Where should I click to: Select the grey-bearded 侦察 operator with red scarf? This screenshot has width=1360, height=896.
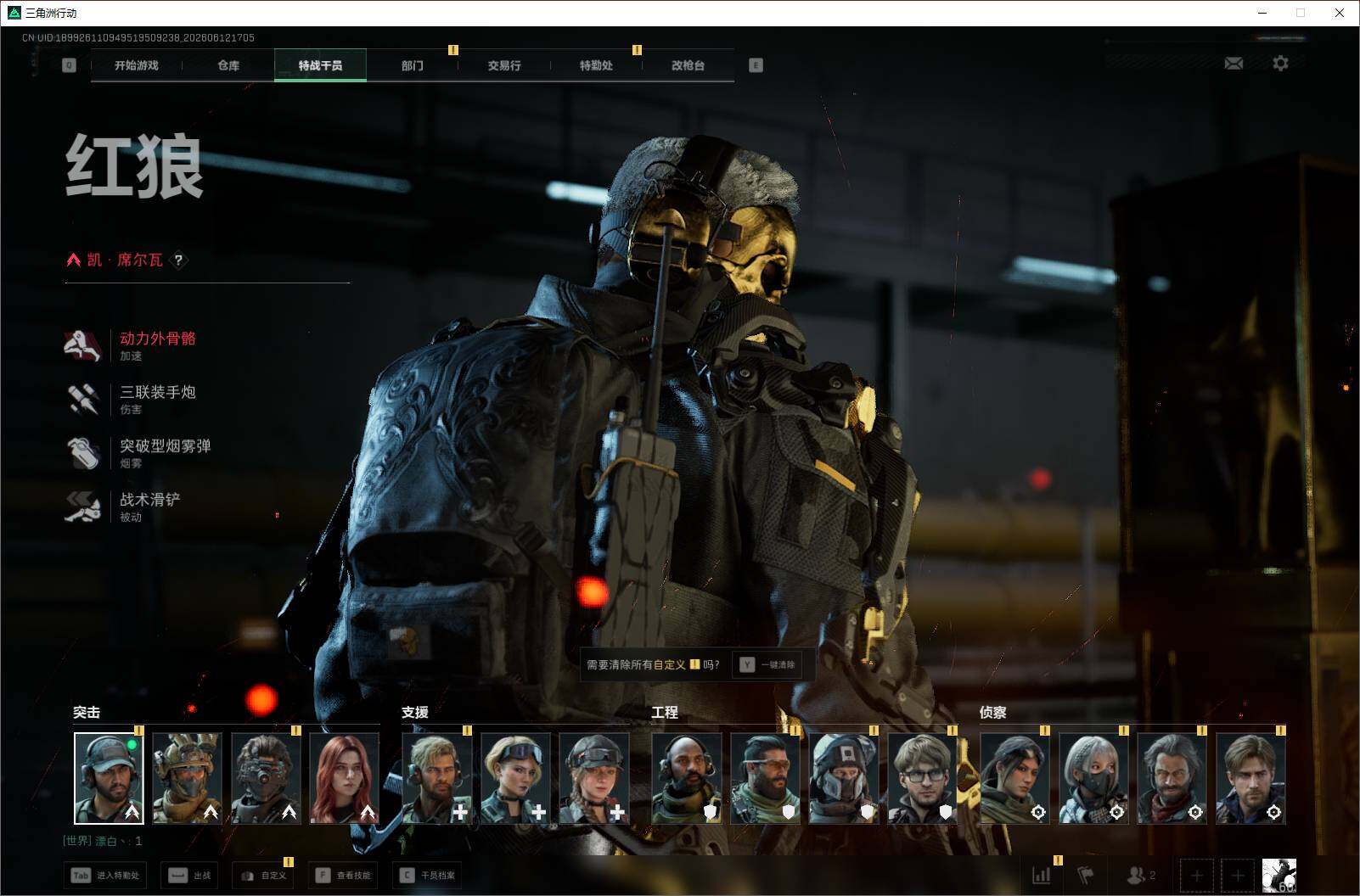1172,778
